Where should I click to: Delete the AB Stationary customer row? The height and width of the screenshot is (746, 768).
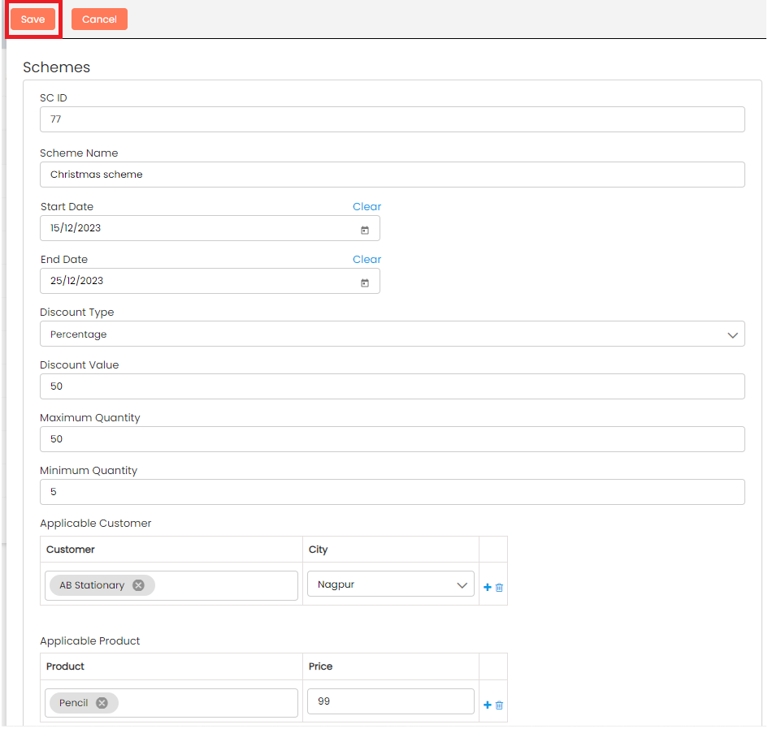[500, 587]
